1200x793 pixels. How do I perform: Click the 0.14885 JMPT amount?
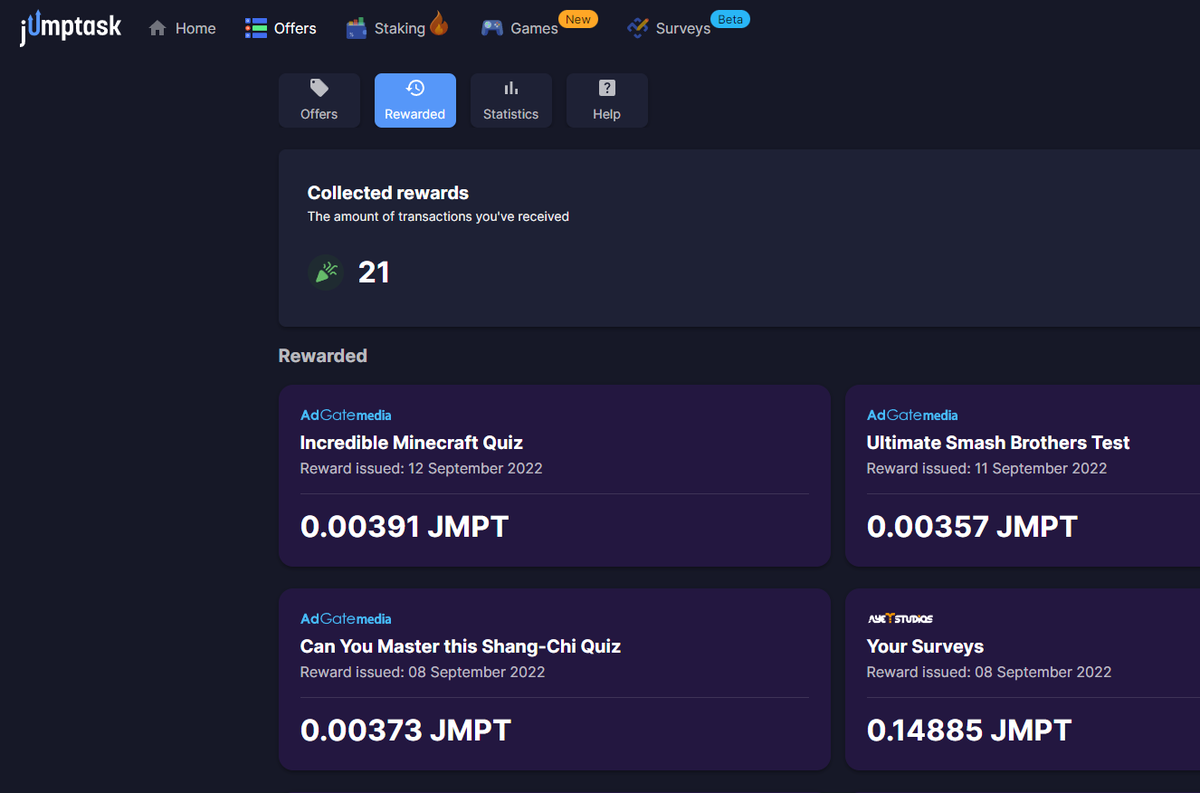point(969,730)
